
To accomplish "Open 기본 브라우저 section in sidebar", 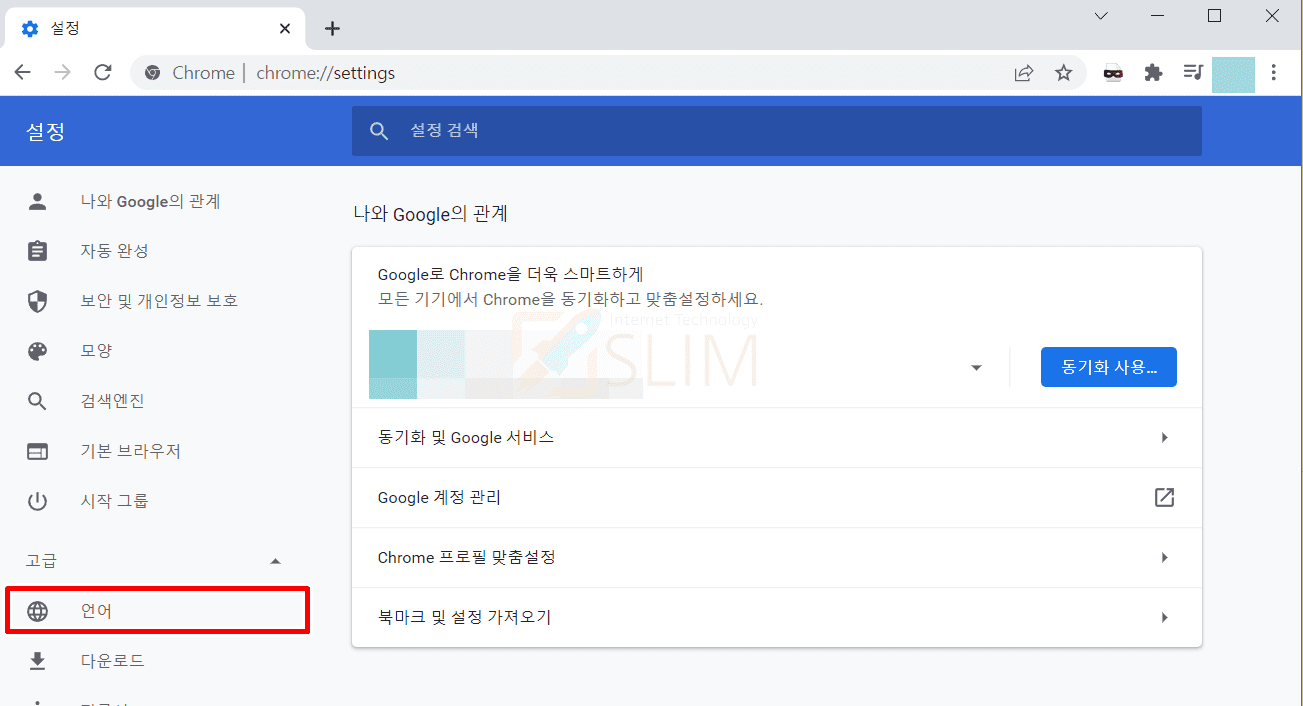I will 131,451.
